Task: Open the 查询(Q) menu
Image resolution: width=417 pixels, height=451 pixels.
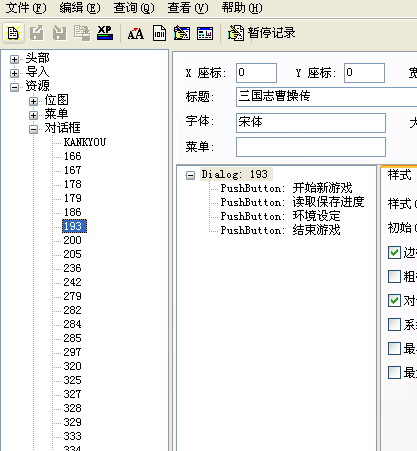Action: [x=134, y=8]
